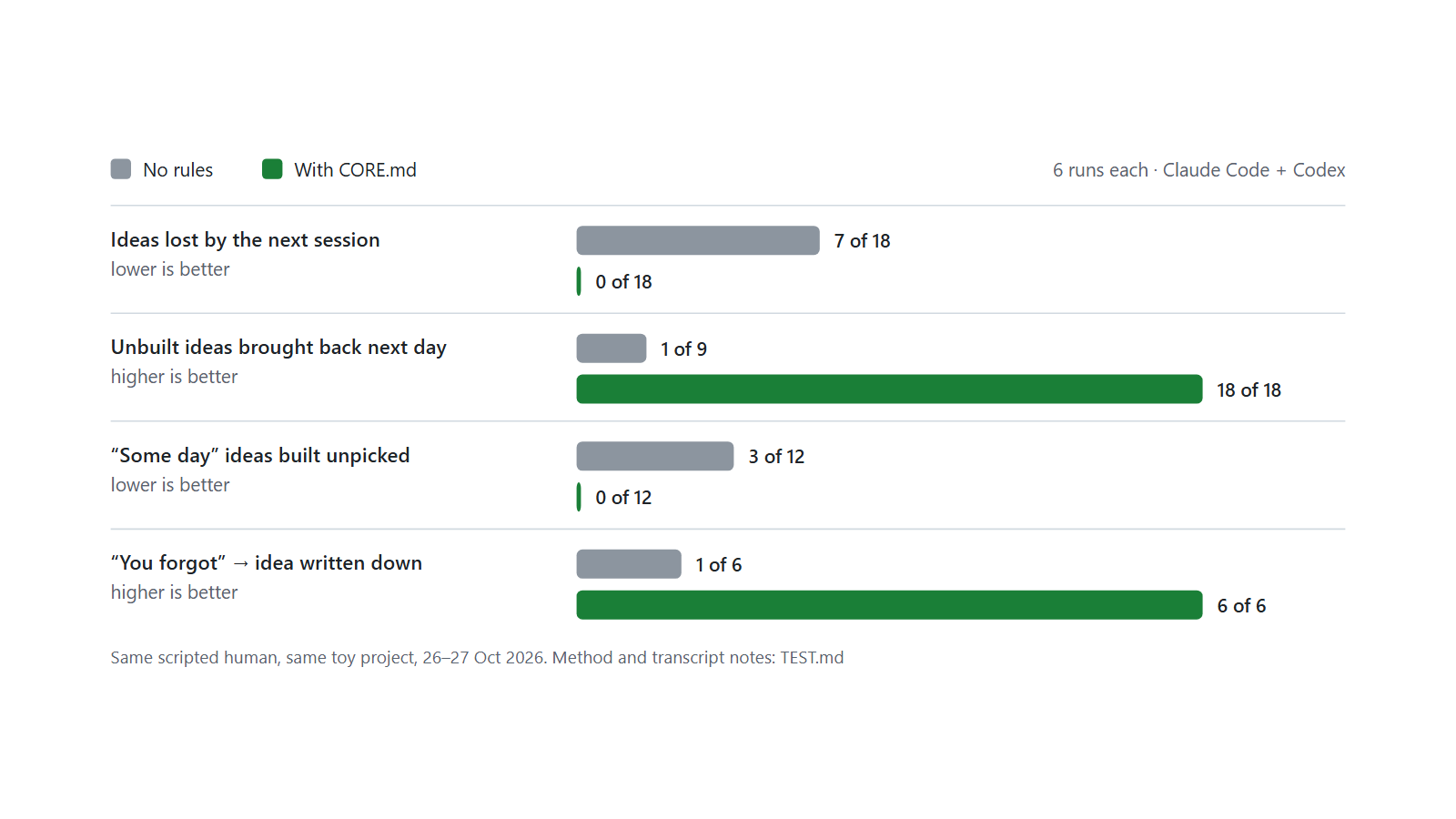The height and width of the screenshot is (819, 1456).
Task: Click Unbuilt ideas brought back next day heading
Action: coord(278,348)
